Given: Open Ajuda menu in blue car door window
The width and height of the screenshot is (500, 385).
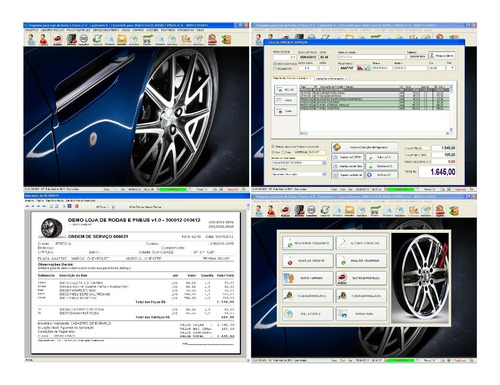Looking at the screenshot, I should pos(200,30).
